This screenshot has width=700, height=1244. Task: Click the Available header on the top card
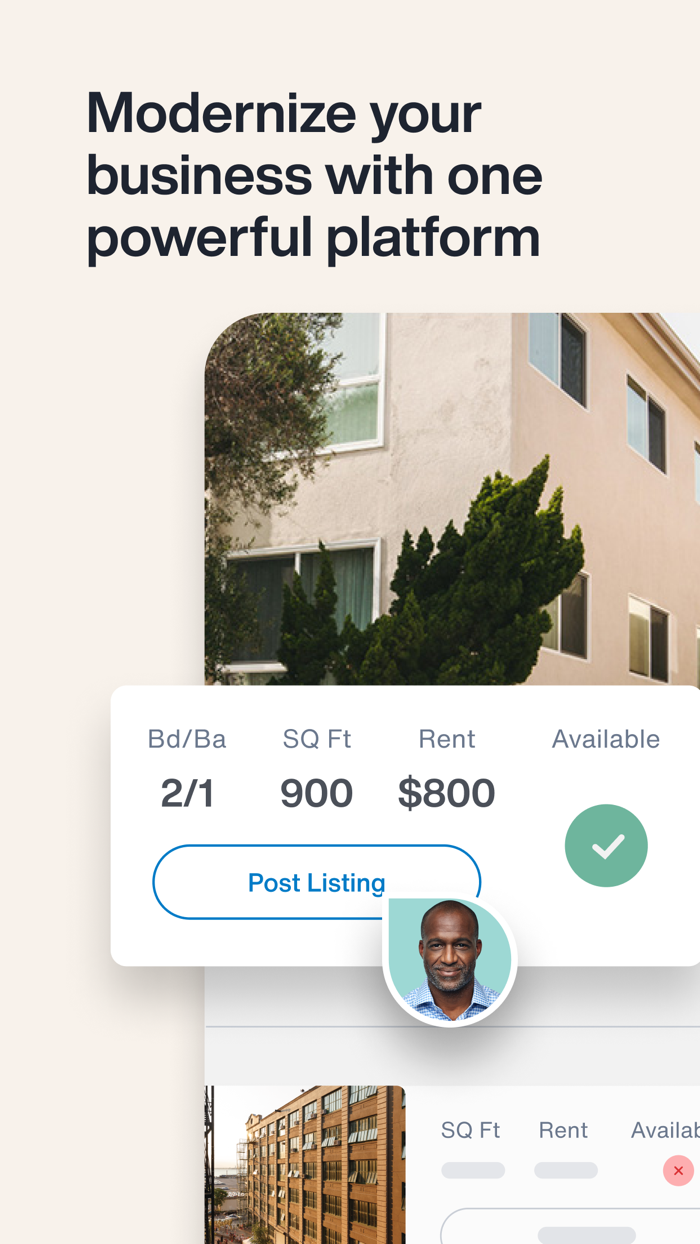[x=606, y=738]
